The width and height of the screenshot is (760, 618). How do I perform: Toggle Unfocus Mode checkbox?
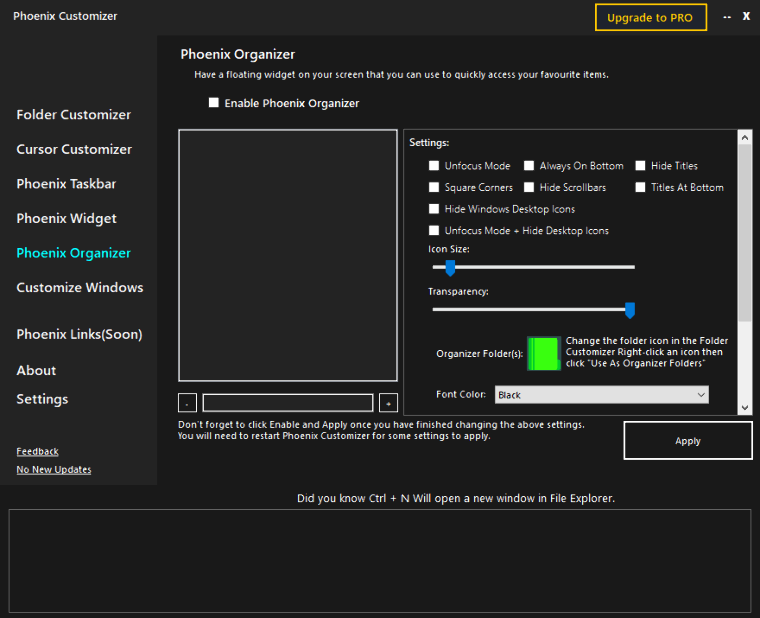coord(434,166)
